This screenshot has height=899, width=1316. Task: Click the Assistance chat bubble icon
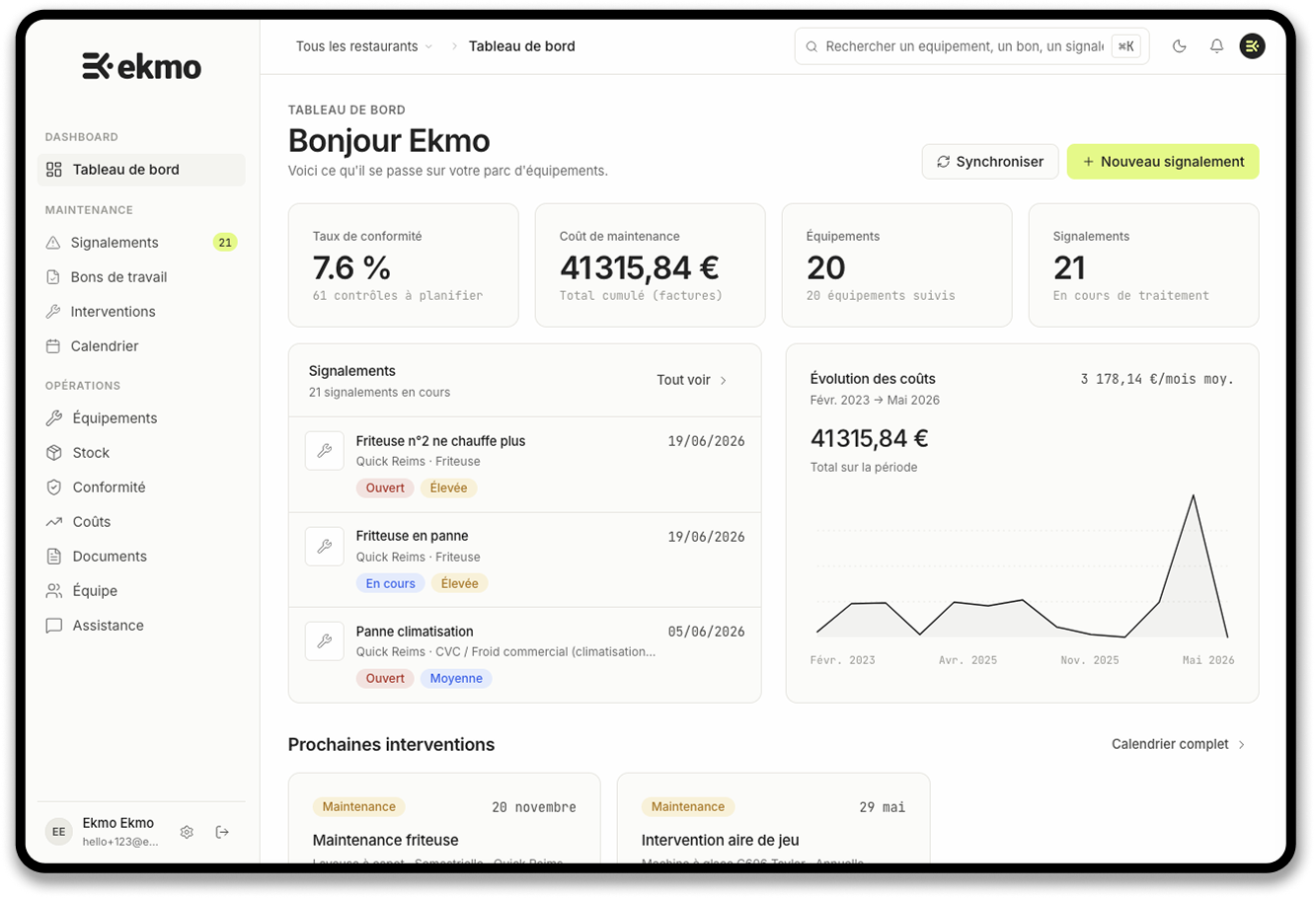click(54, 626)
